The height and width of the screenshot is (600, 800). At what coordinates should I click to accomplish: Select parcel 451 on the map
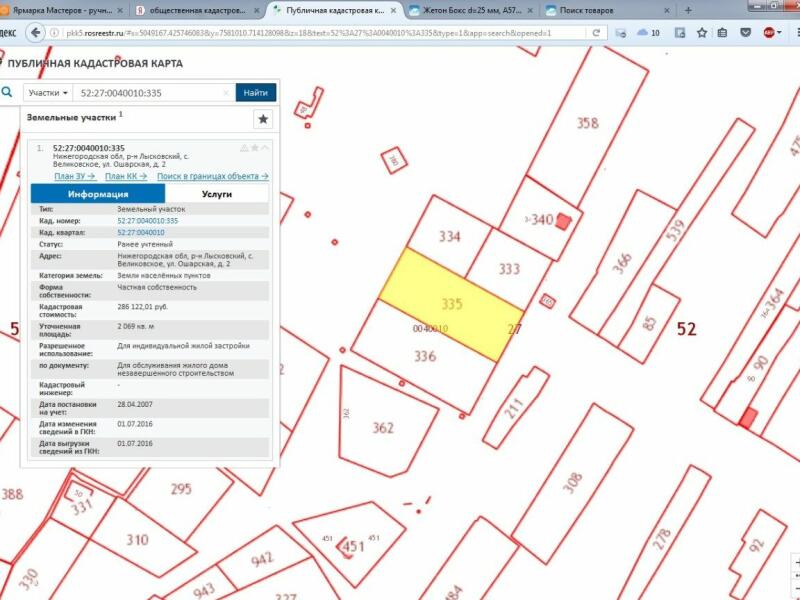(353, 546)
